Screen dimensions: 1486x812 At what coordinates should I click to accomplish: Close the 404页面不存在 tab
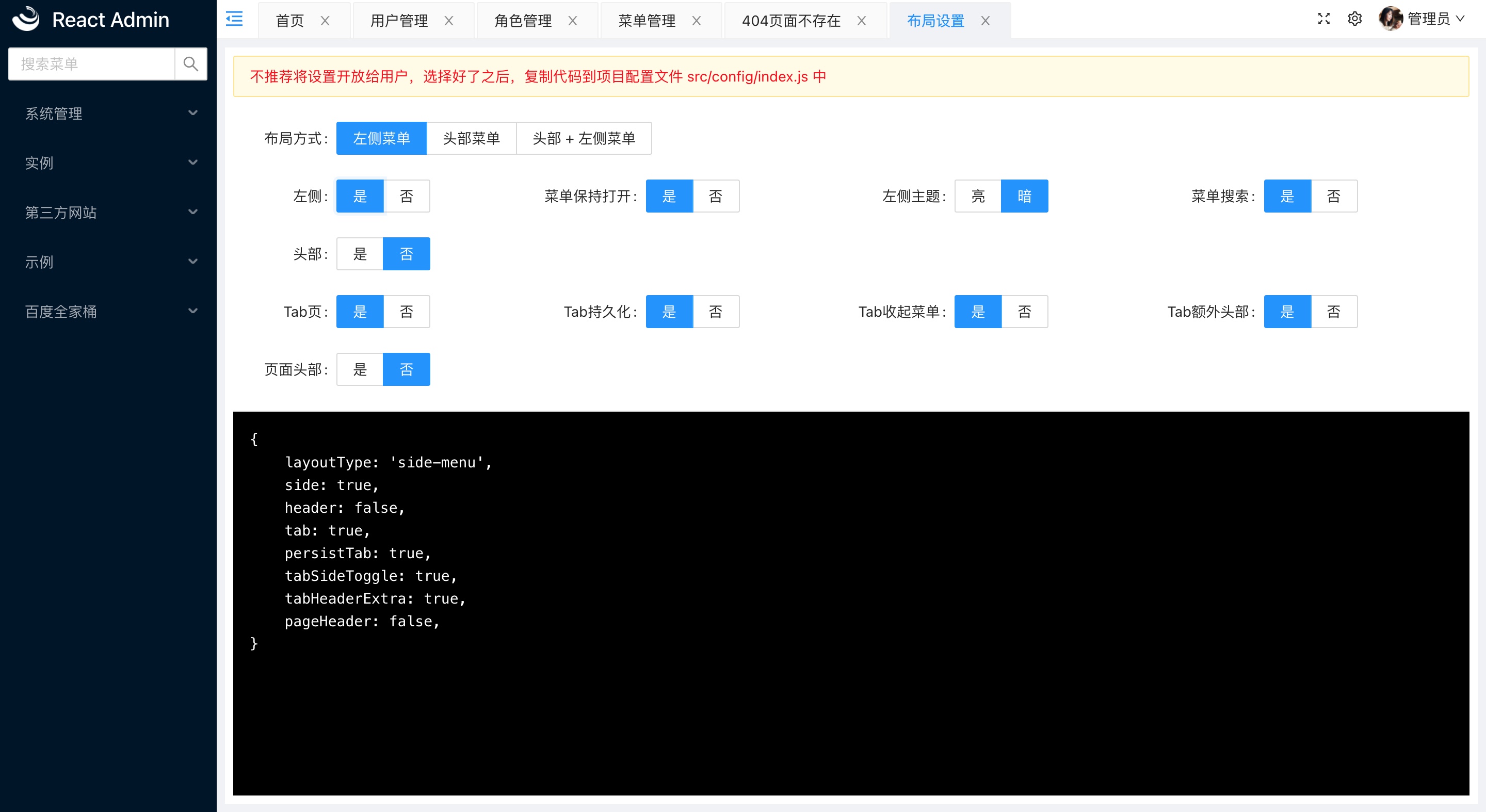pos(861,21)
